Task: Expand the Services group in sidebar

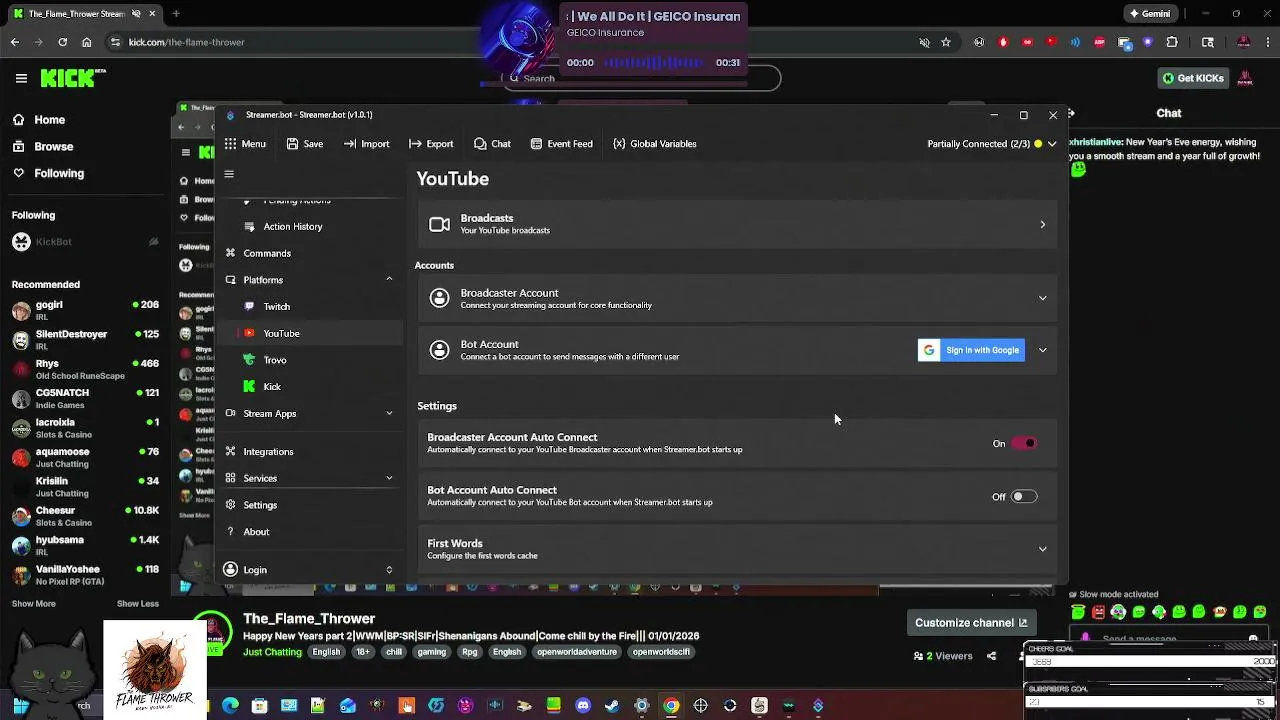Action: (389, 478)
